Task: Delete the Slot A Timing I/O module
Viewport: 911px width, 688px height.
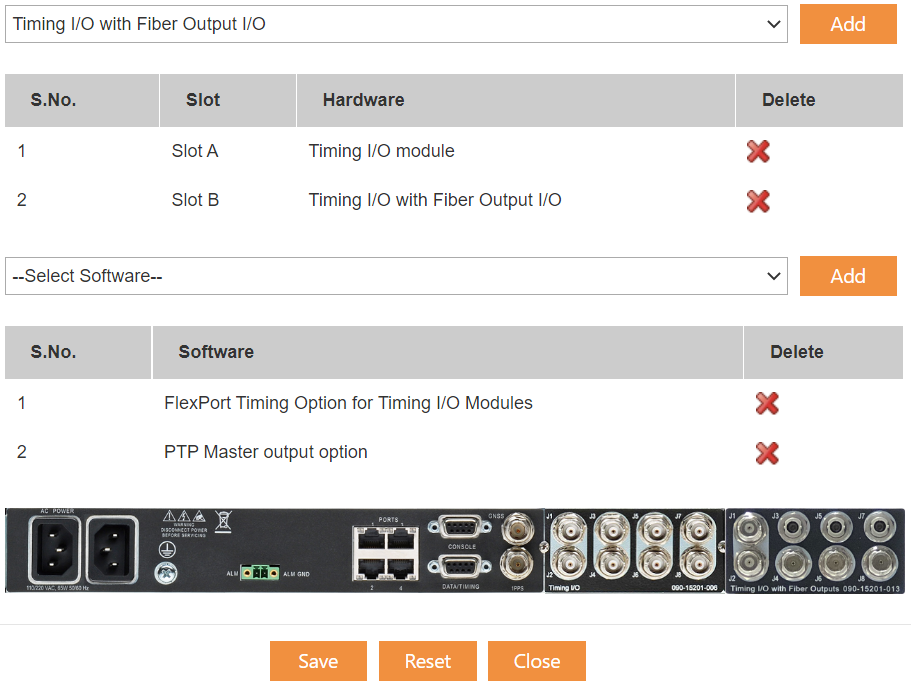Action: tap(757, 151)
